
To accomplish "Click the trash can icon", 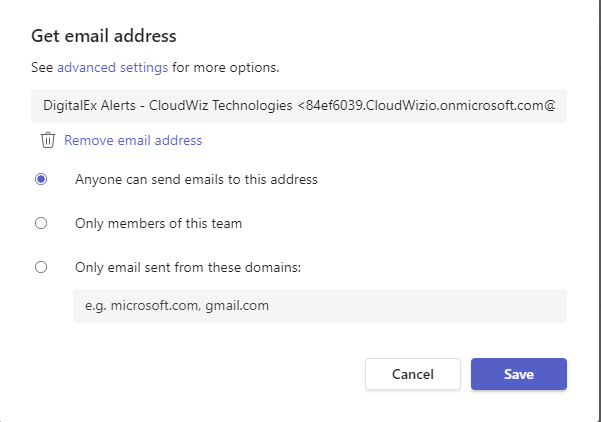I will click(x=47, y=141).
